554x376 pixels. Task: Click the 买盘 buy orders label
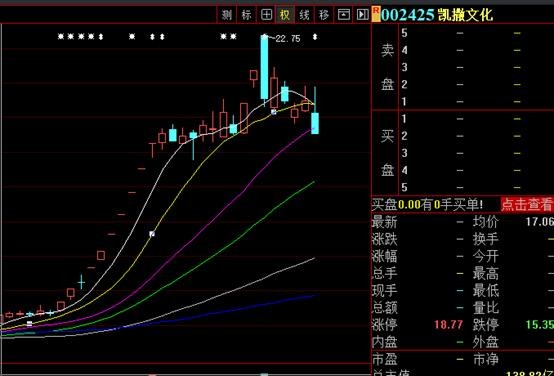pos(388,153)
